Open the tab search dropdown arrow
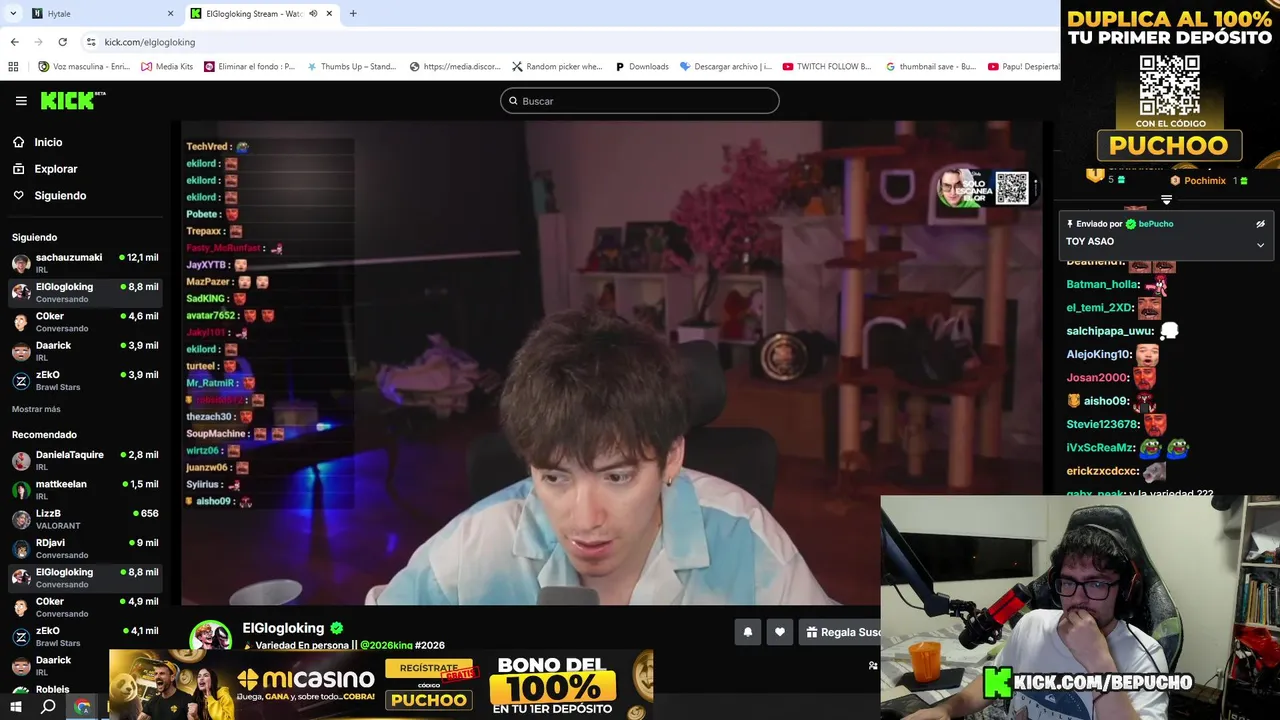This screenshot has width=1280, height=720. (13, 14)
